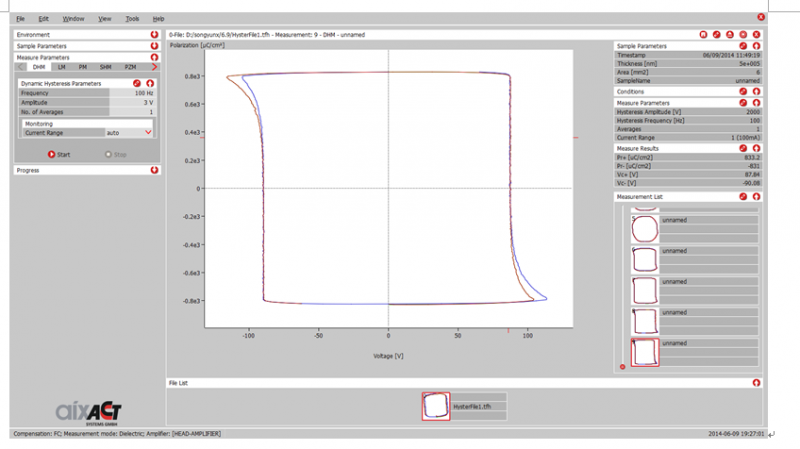Image resolution: width=800 pixels, height=449 pixels.
Task: Open the Help menu
Action: click(158, 19)
